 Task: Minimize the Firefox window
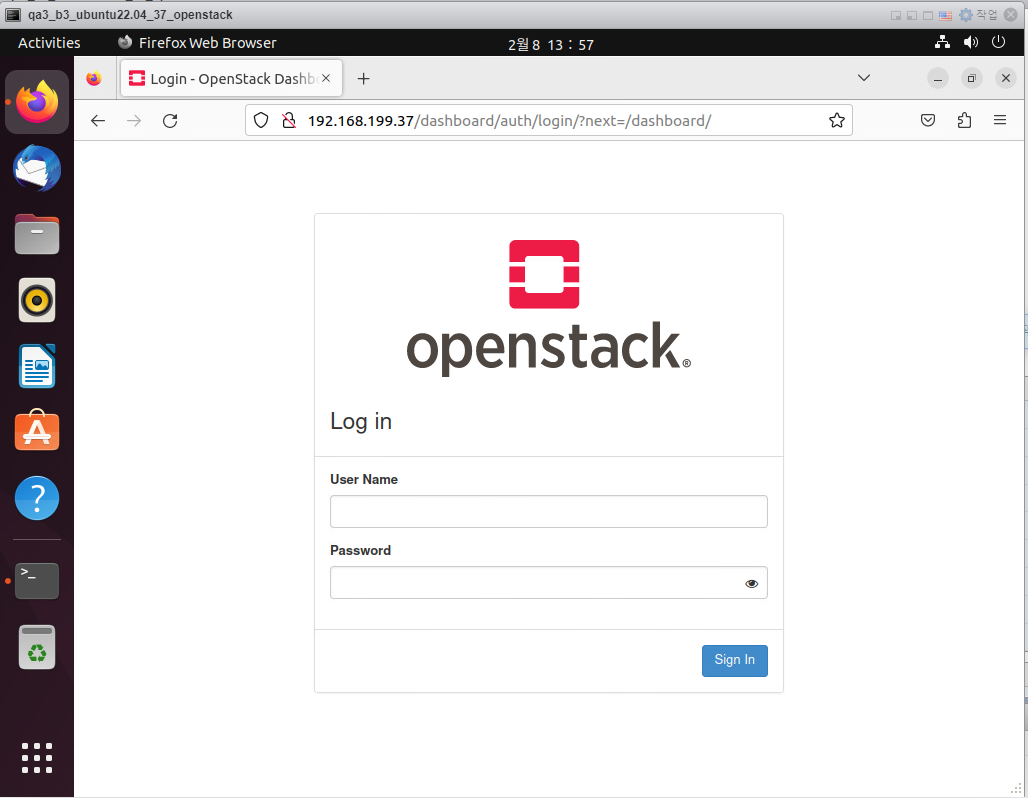pyautogui.click(x=938, y=79)
